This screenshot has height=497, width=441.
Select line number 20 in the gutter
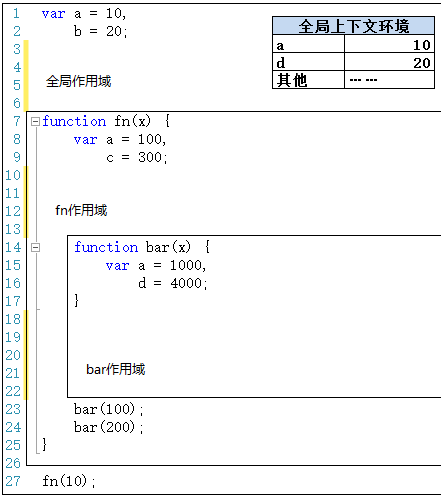[13, 355]
